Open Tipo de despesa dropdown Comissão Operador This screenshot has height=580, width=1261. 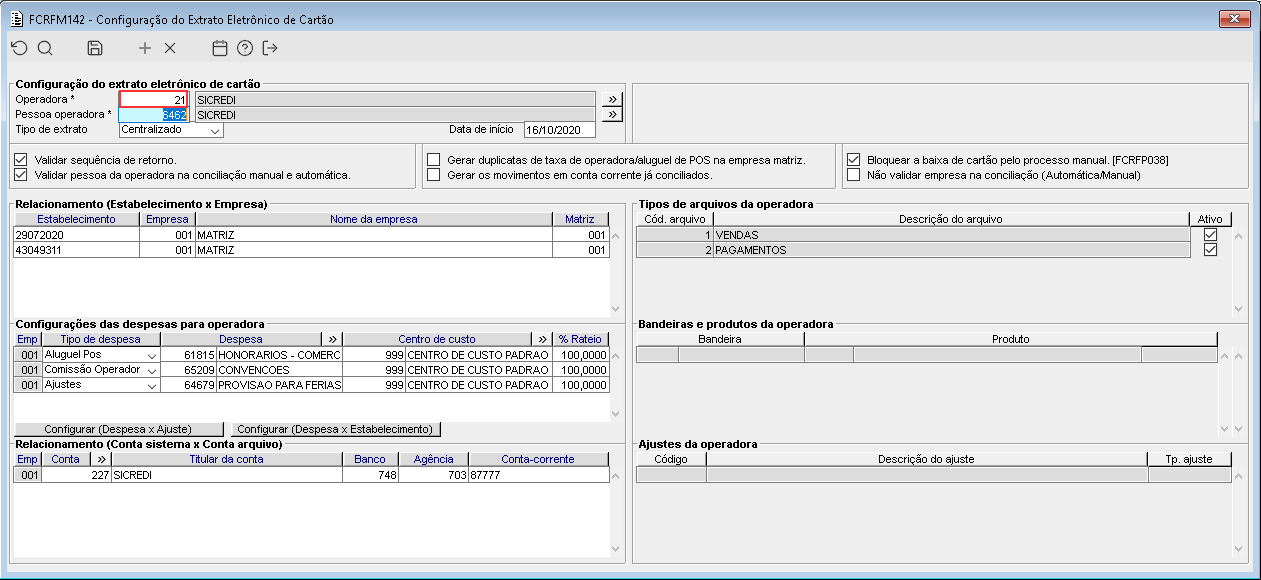[152, 370]
